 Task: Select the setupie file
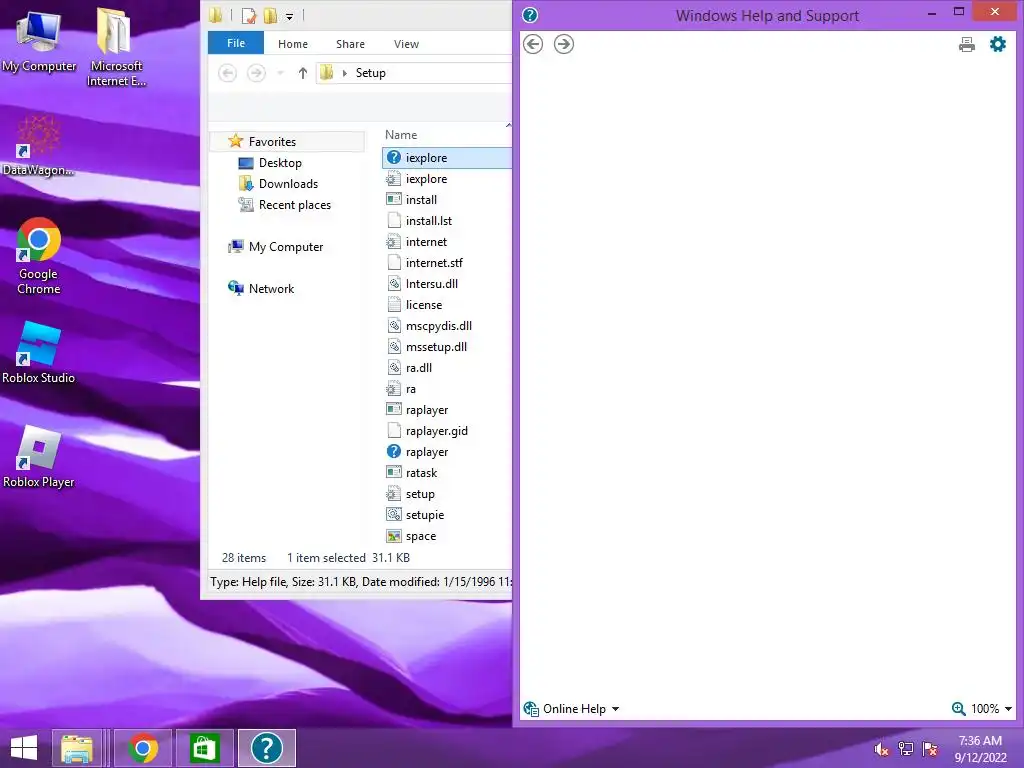click(424, 515)
